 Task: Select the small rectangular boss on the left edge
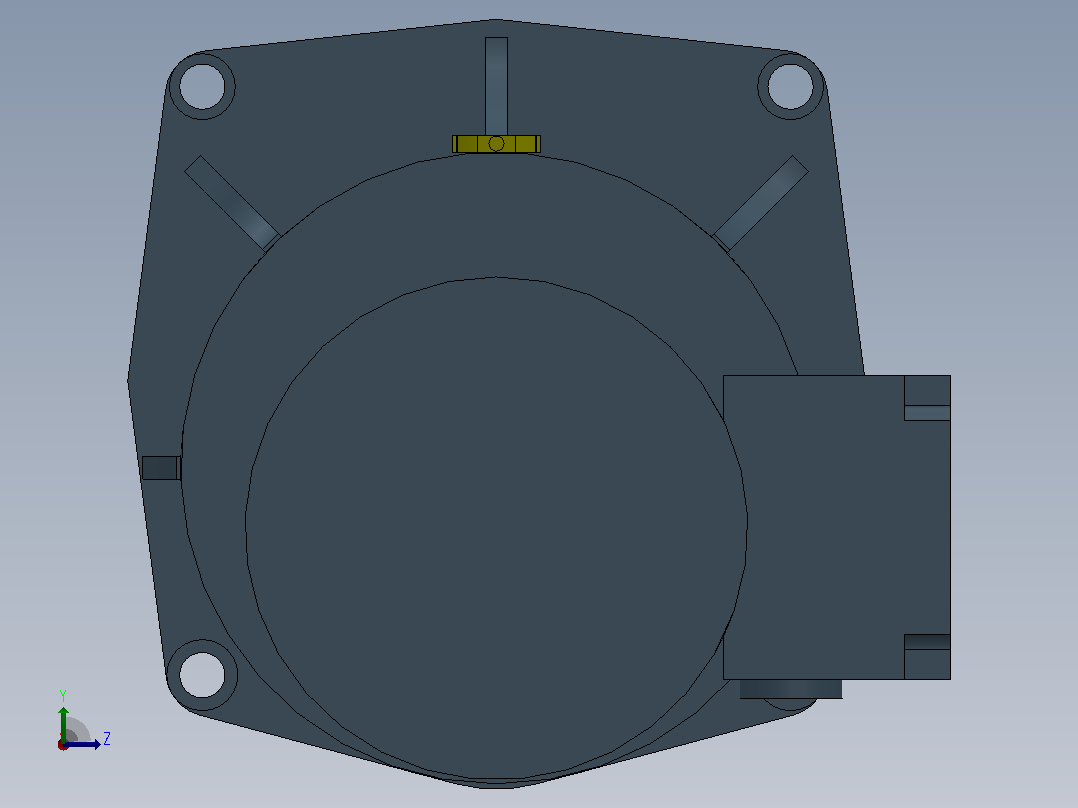pyautogui.click(x=161, y=468)
